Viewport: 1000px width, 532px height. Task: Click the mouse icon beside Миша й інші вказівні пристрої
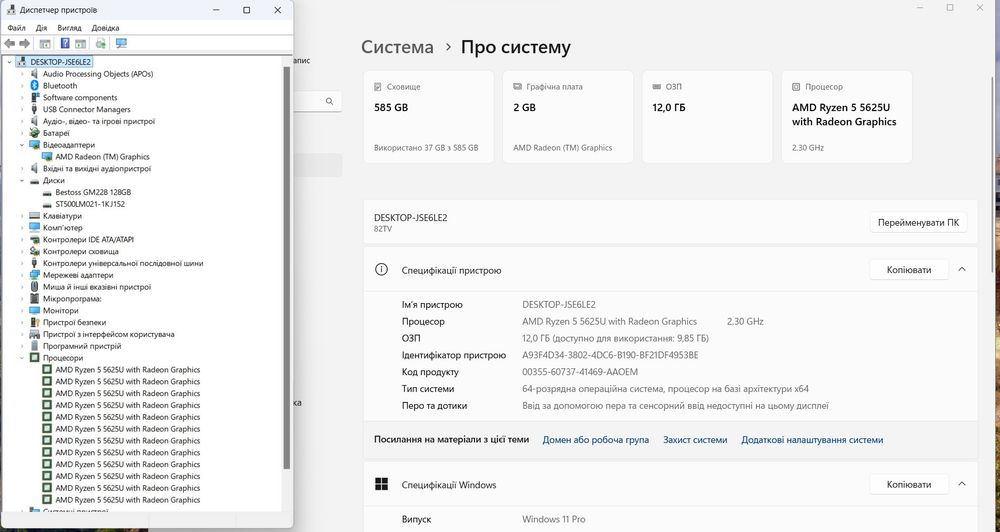click(x=34, y=287)
